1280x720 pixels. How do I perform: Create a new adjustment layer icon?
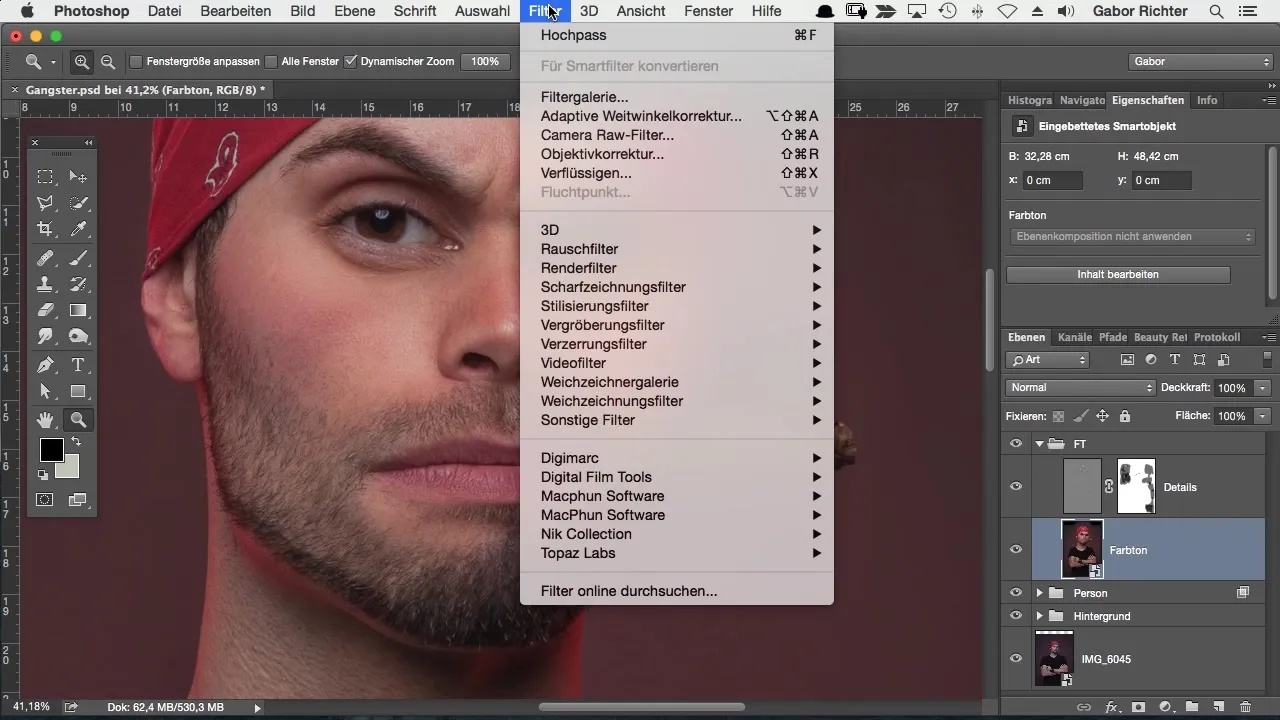click(1165, 706)
